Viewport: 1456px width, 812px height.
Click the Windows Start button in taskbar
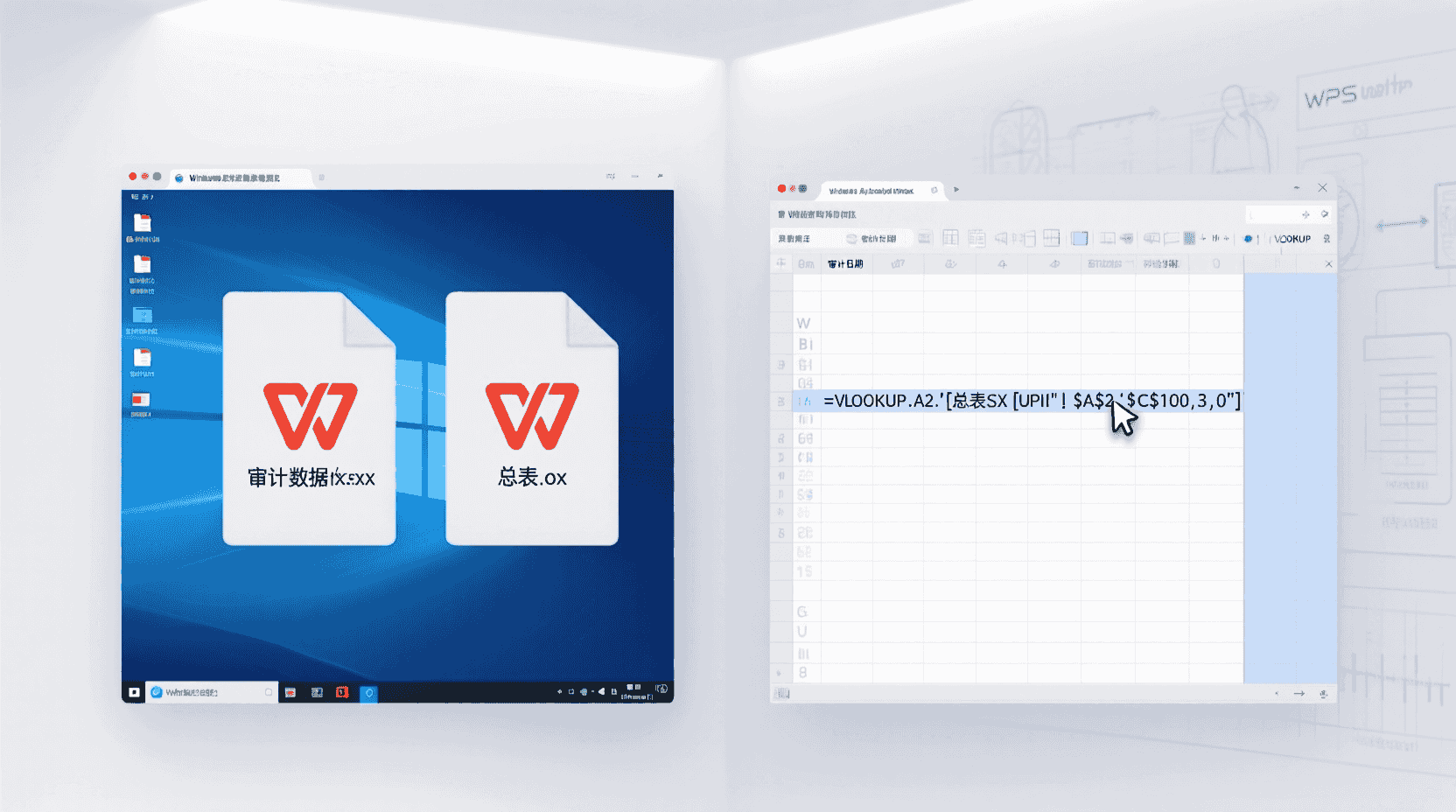[134, 692]
